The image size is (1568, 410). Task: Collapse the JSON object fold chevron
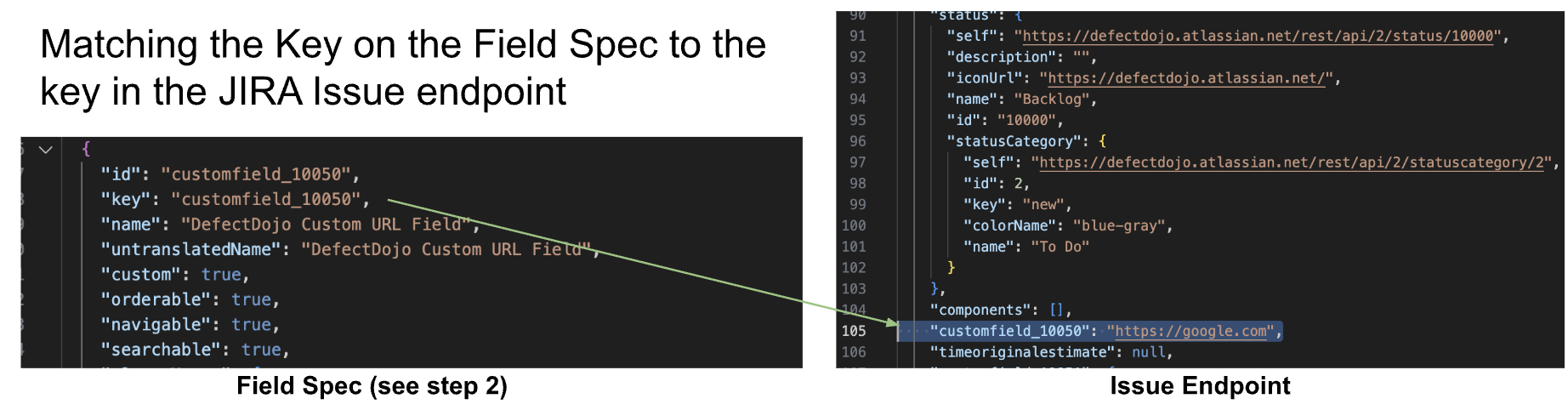[x=46, y=150]
